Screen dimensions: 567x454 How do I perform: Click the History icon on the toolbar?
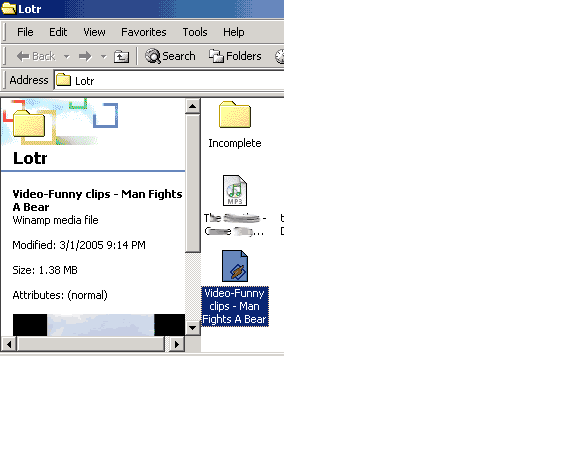point(279,56)
